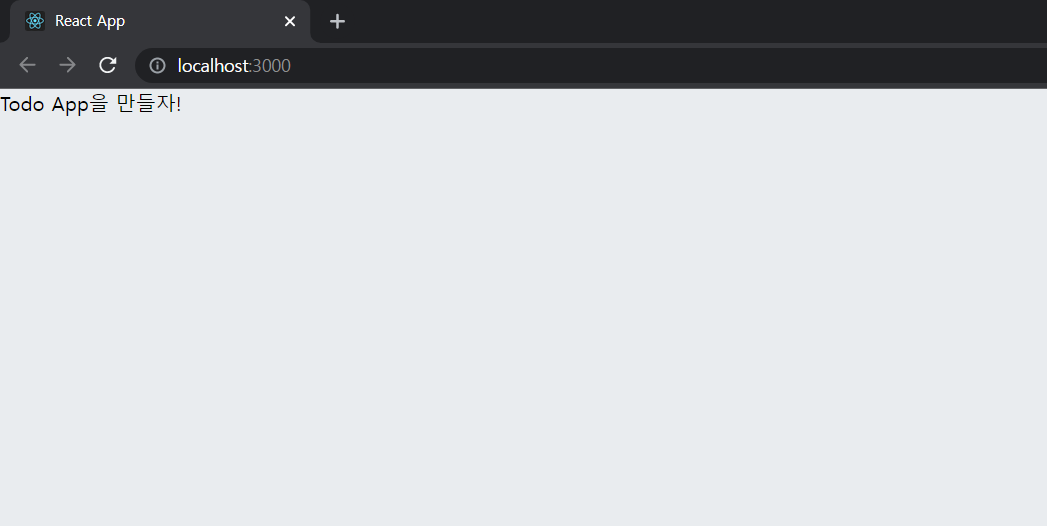Click the word "App을" on the page
The width and height of the screenshot is (1047, 526).
click(x=79, y=105)
